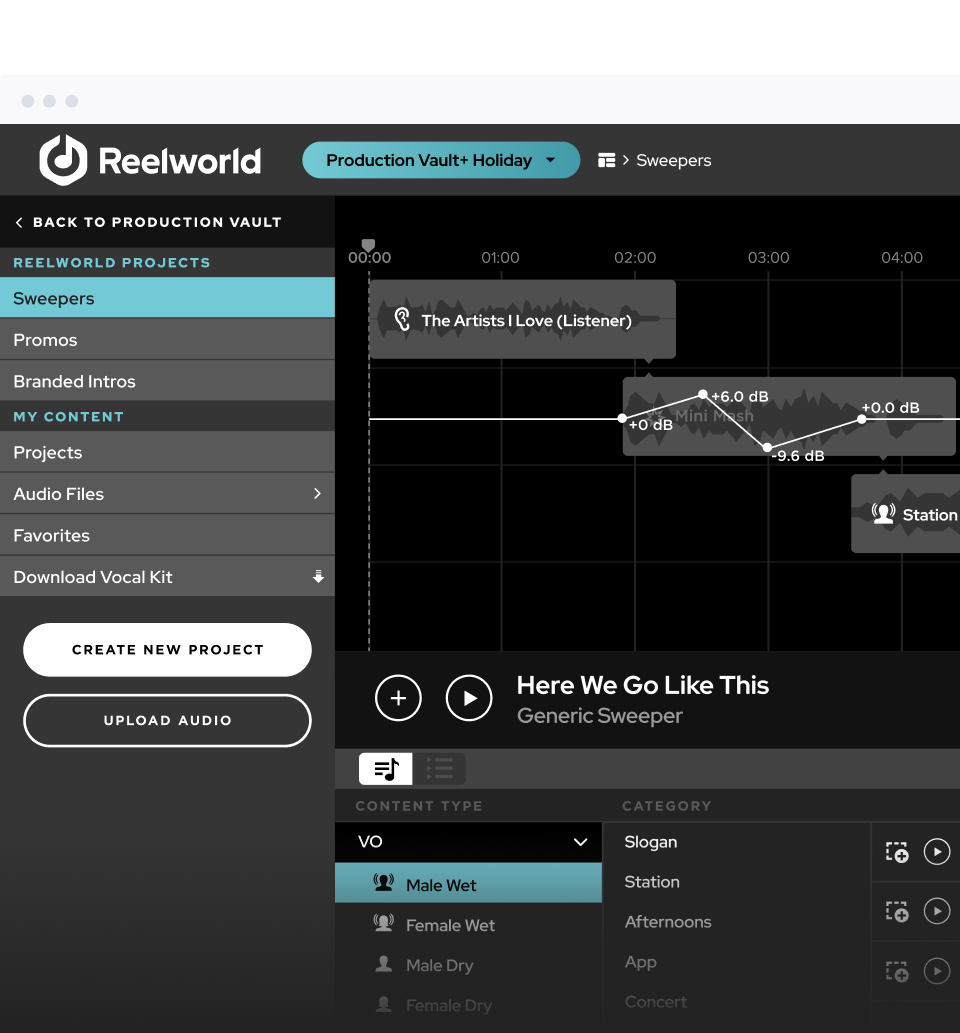Open Audio Files in the sidebar

[167, 493]
